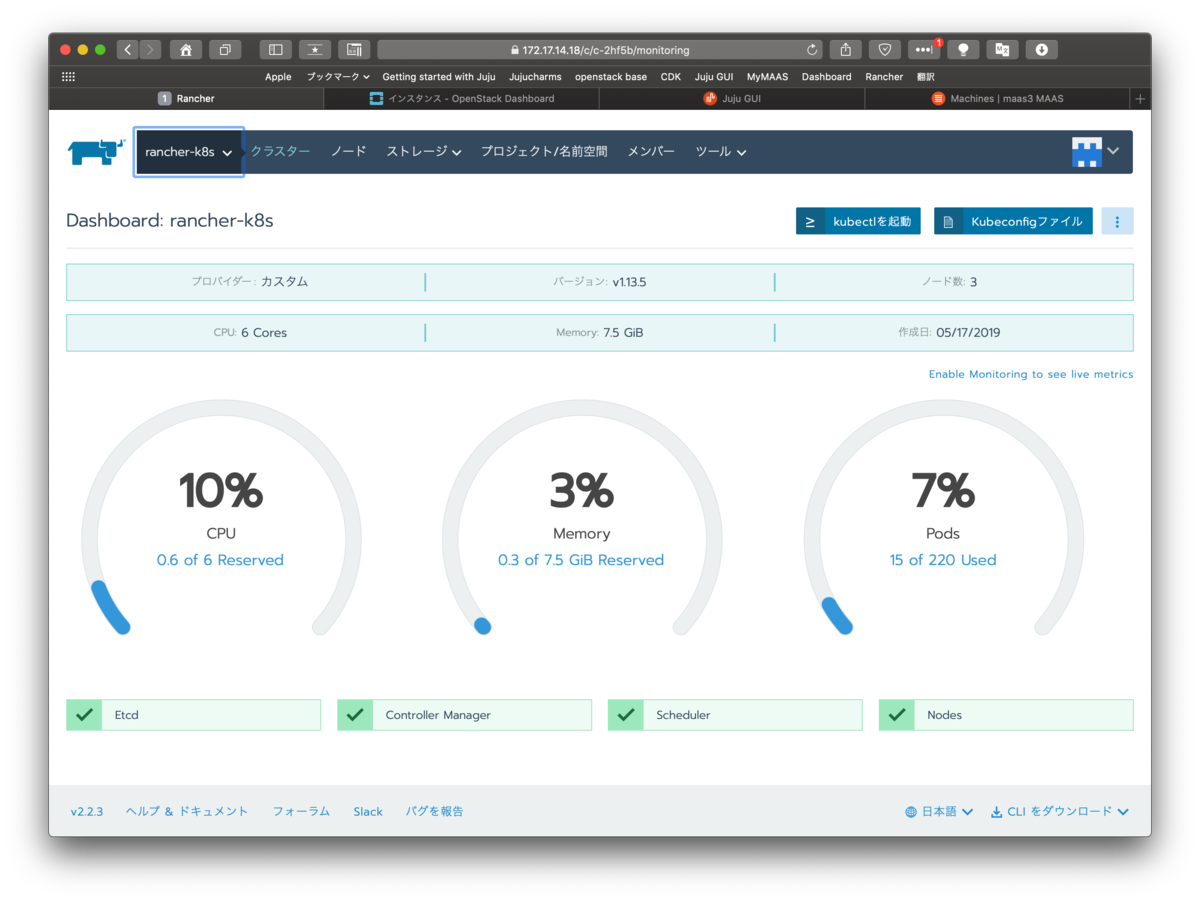Screen dimensions: 1200x901
Task: Click Enable Monitoring to see live metrics
Action: pos(1031,374)
